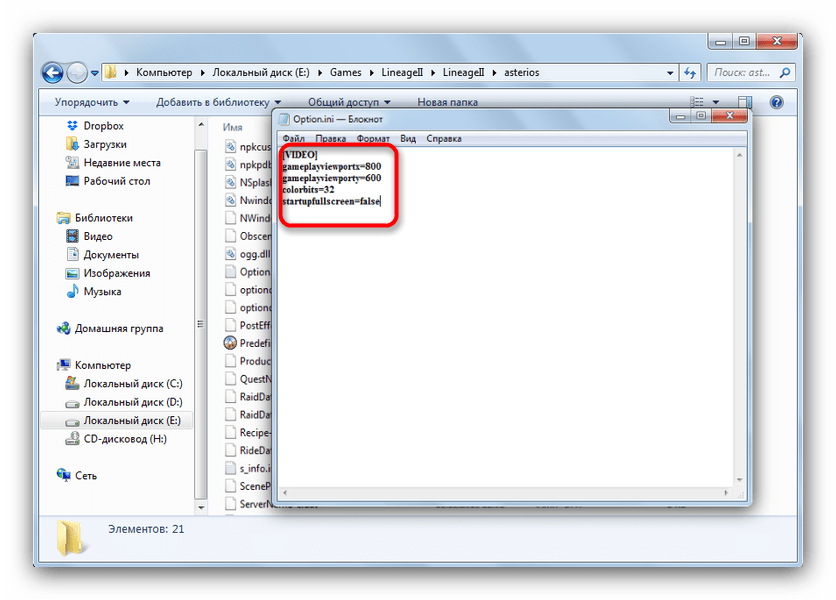Open 'Библиотеки' in the navigation pane
Image resolution: width=836 pixels, height=600 pixels.
point(95,218)
